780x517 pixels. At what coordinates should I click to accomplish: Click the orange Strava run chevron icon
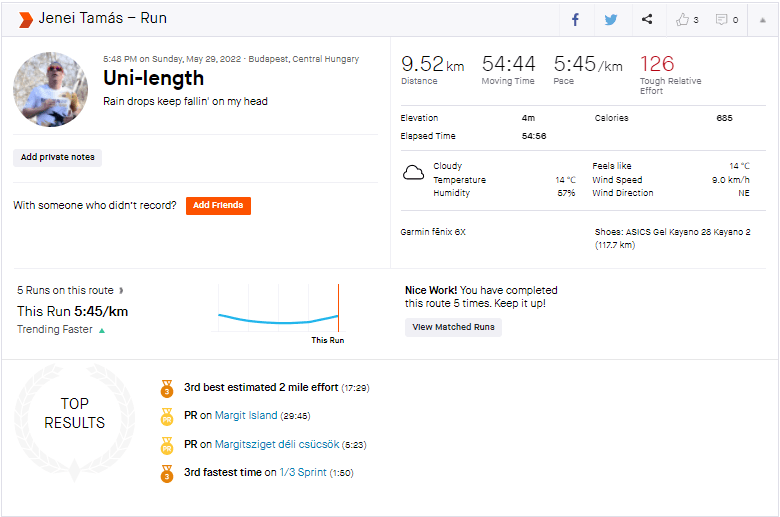[25, 19]
